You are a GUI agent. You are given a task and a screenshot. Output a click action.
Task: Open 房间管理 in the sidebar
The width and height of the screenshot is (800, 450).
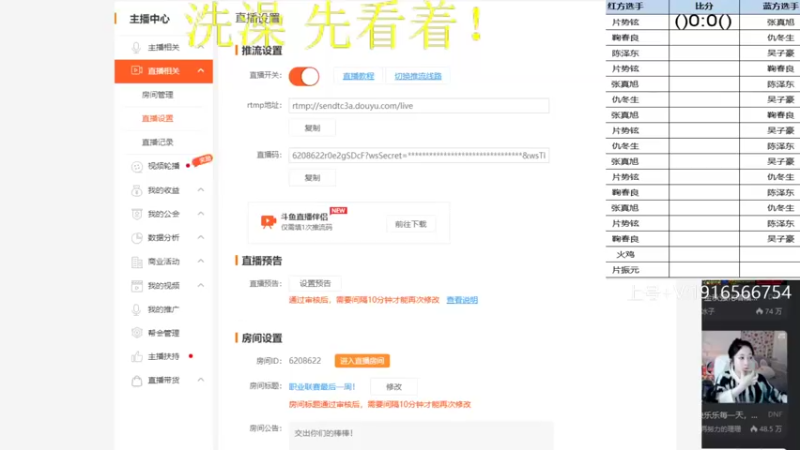pyautogui.click(x=158, y=95)
